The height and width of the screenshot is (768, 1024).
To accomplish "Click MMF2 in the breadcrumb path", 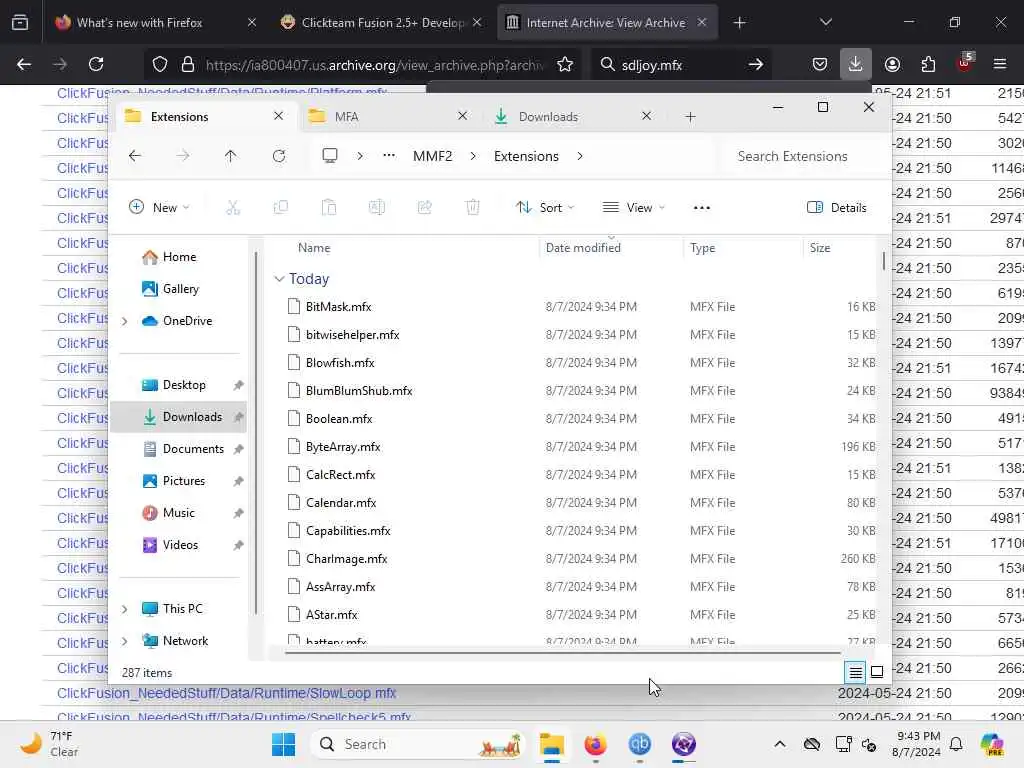I will (x=432, y=156).
